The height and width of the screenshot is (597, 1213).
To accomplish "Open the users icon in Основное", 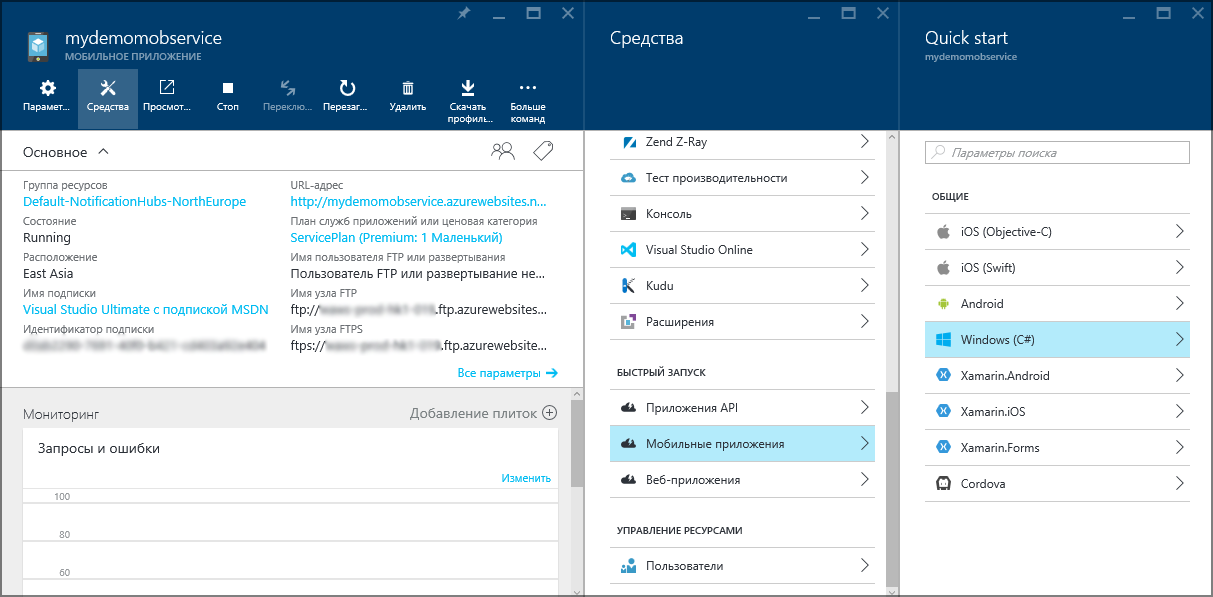I will (503, 151).
